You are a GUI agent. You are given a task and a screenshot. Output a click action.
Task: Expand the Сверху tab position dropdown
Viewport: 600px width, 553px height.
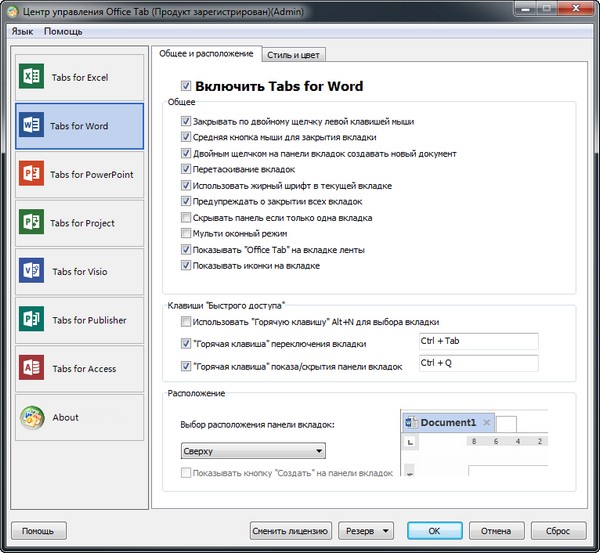tap(252, 451)
